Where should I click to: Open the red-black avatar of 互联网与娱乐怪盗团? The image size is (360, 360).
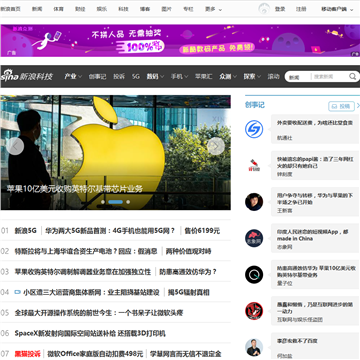pyautogui.click(x=254, y=311)
